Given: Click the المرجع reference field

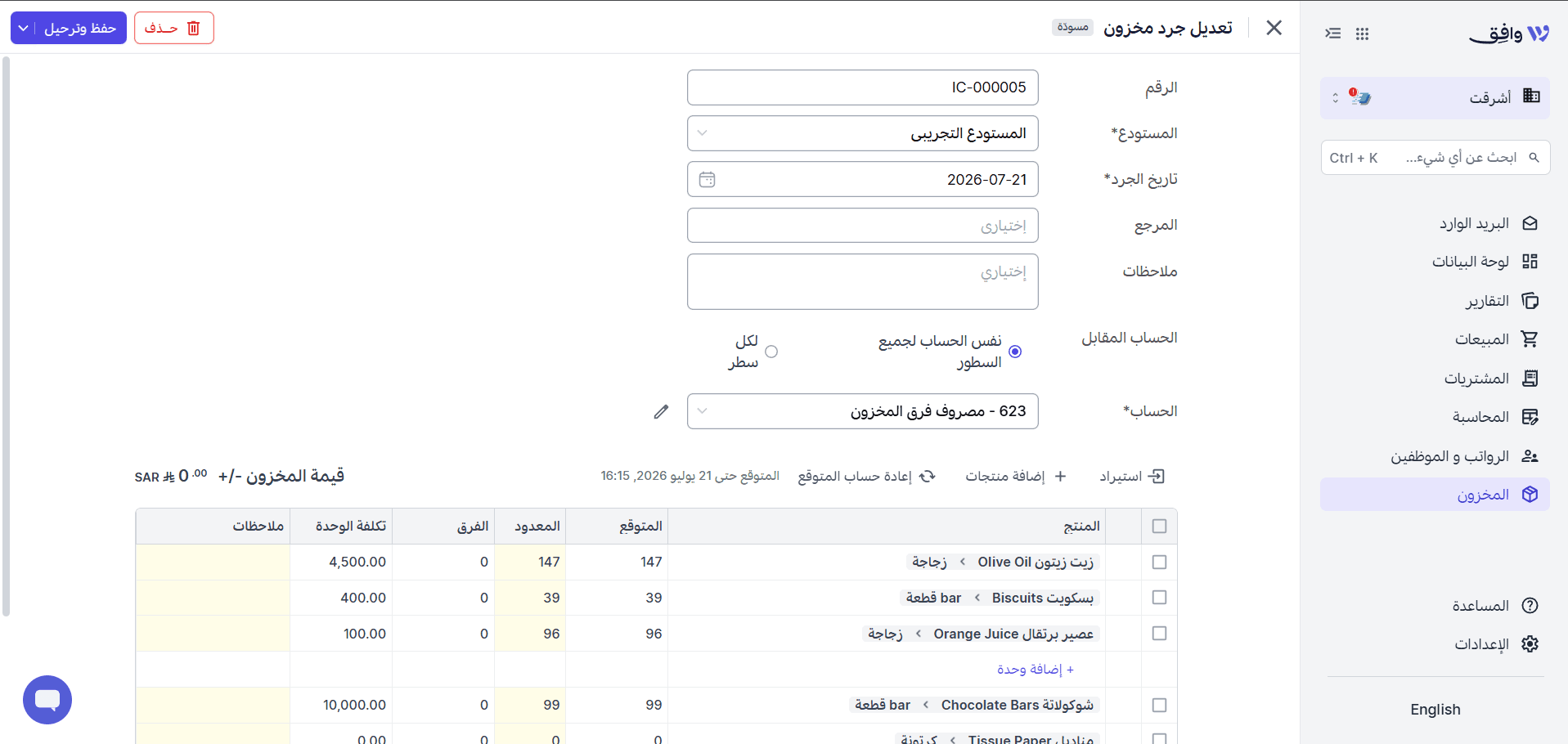Looking at the screenshot, I should point(863,225).
